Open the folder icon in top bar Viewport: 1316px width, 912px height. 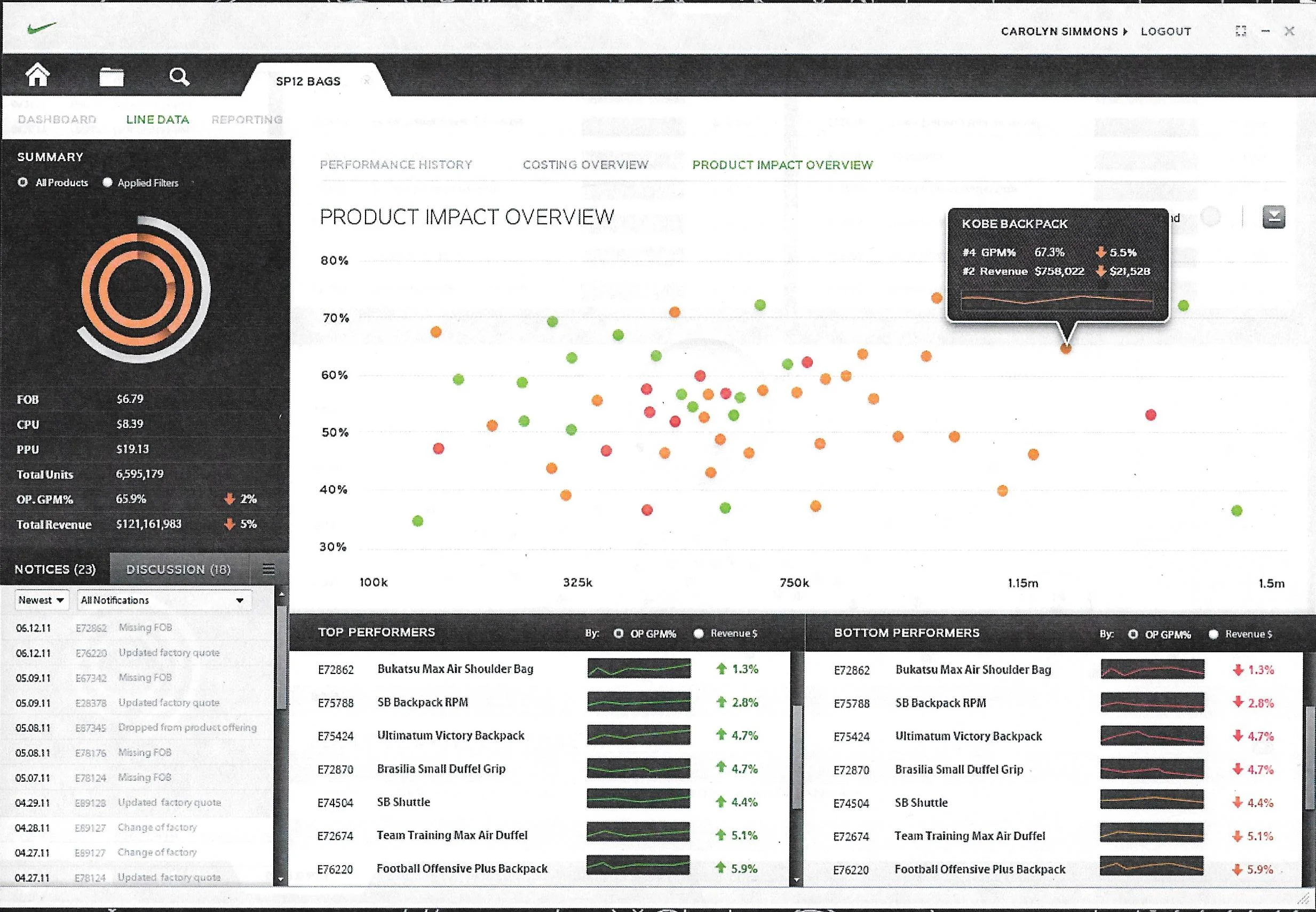[x=112, y=76]
